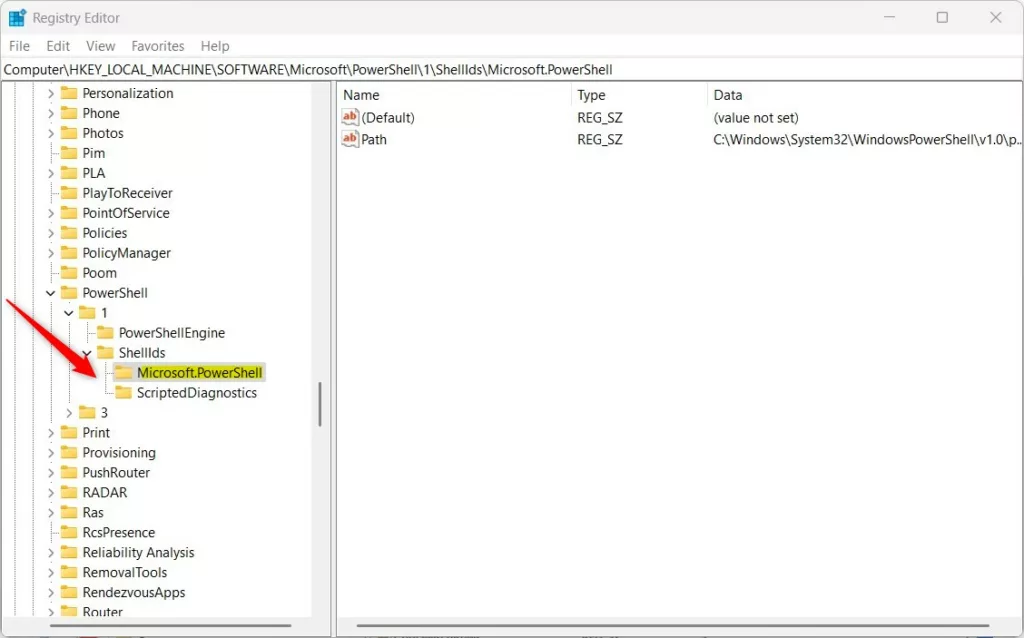This screenshot has height=638, width=1024.
Task: Select the RemovalTools folder icon
Action: pyautogui.click(x=71, y=572)
